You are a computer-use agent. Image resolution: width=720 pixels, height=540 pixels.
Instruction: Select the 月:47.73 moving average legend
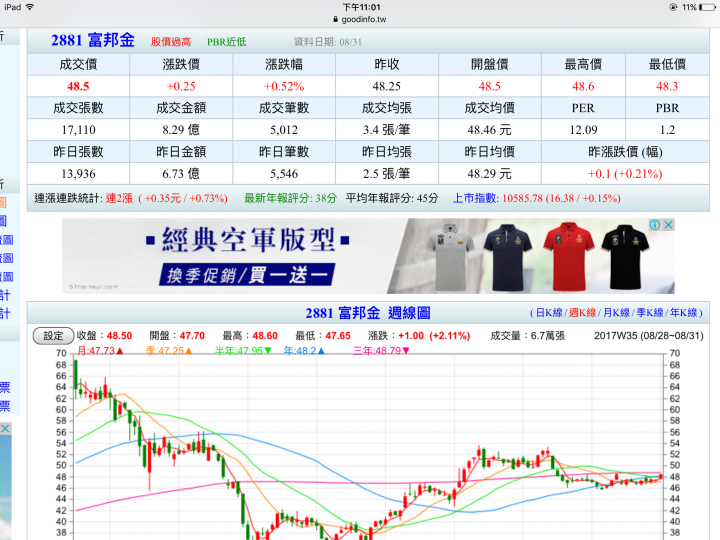point(100,351)
